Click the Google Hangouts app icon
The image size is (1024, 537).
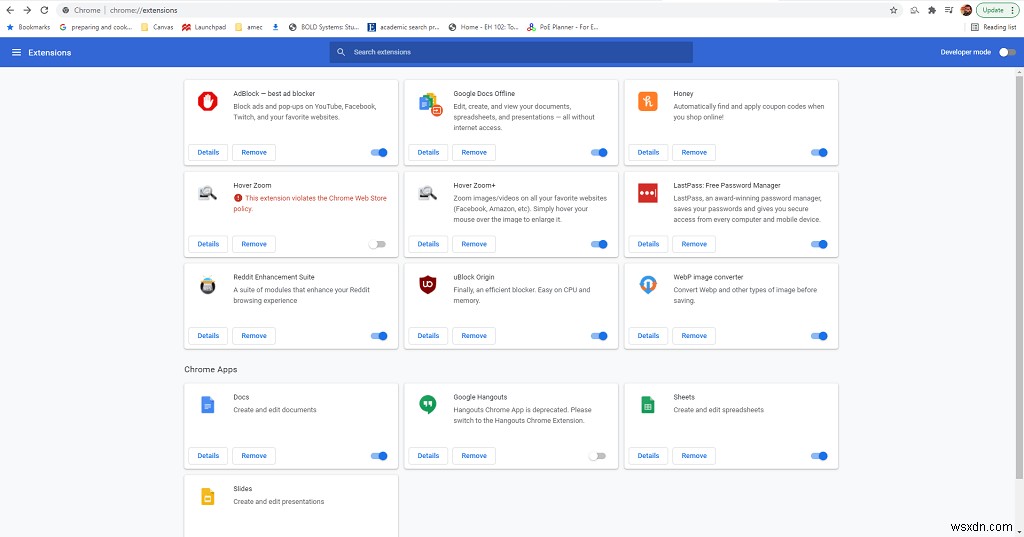pyautogui.click(x=428, y=404)
